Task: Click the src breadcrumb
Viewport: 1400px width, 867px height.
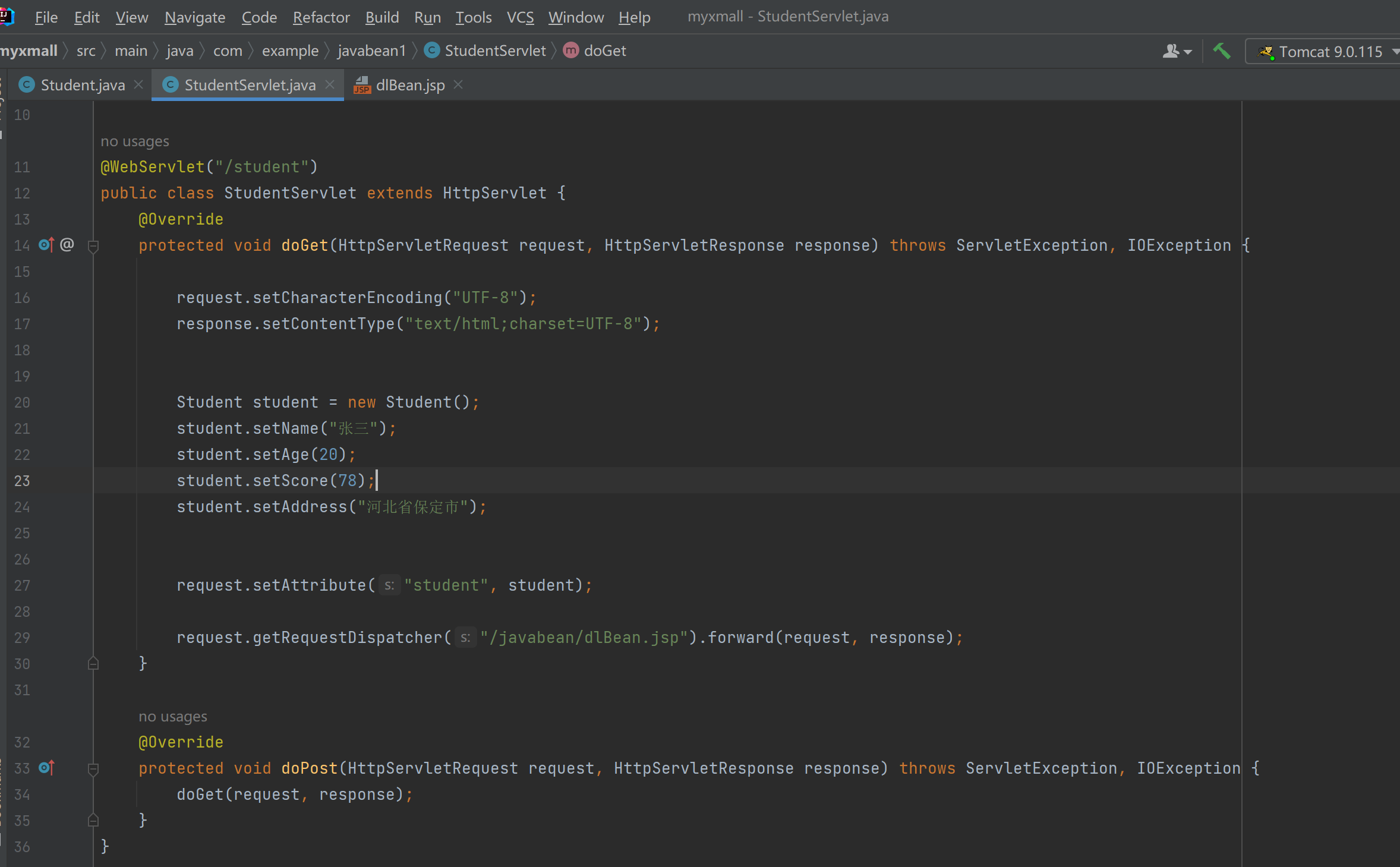Action: [86, 51]
